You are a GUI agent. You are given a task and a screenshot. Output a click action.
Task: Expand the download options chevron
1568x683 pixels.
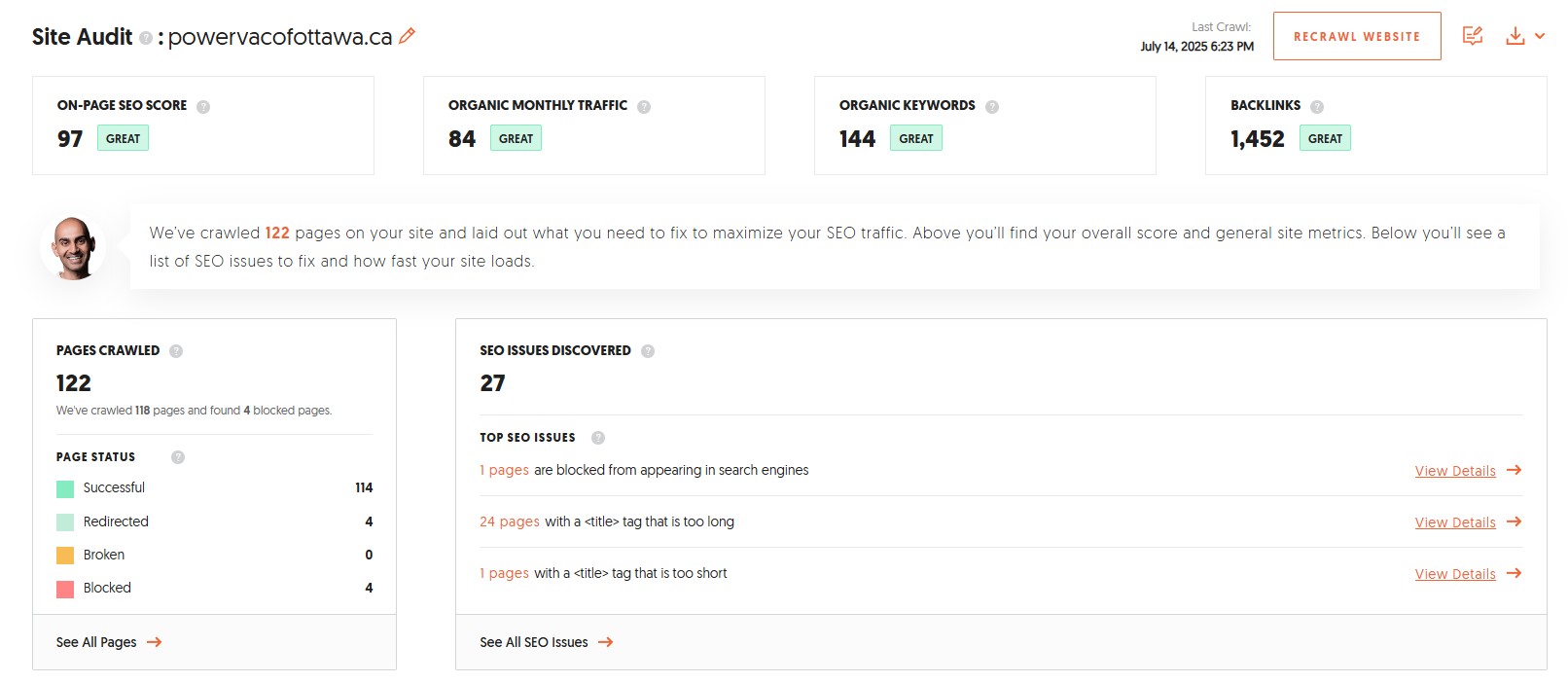click(1540, 36)
